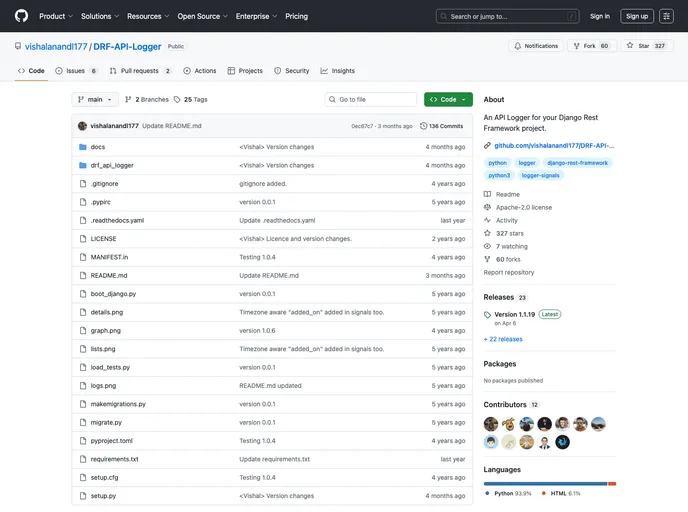Click the Star icon
The width and height of the screenshot is (688, 512).
[630, 45]
